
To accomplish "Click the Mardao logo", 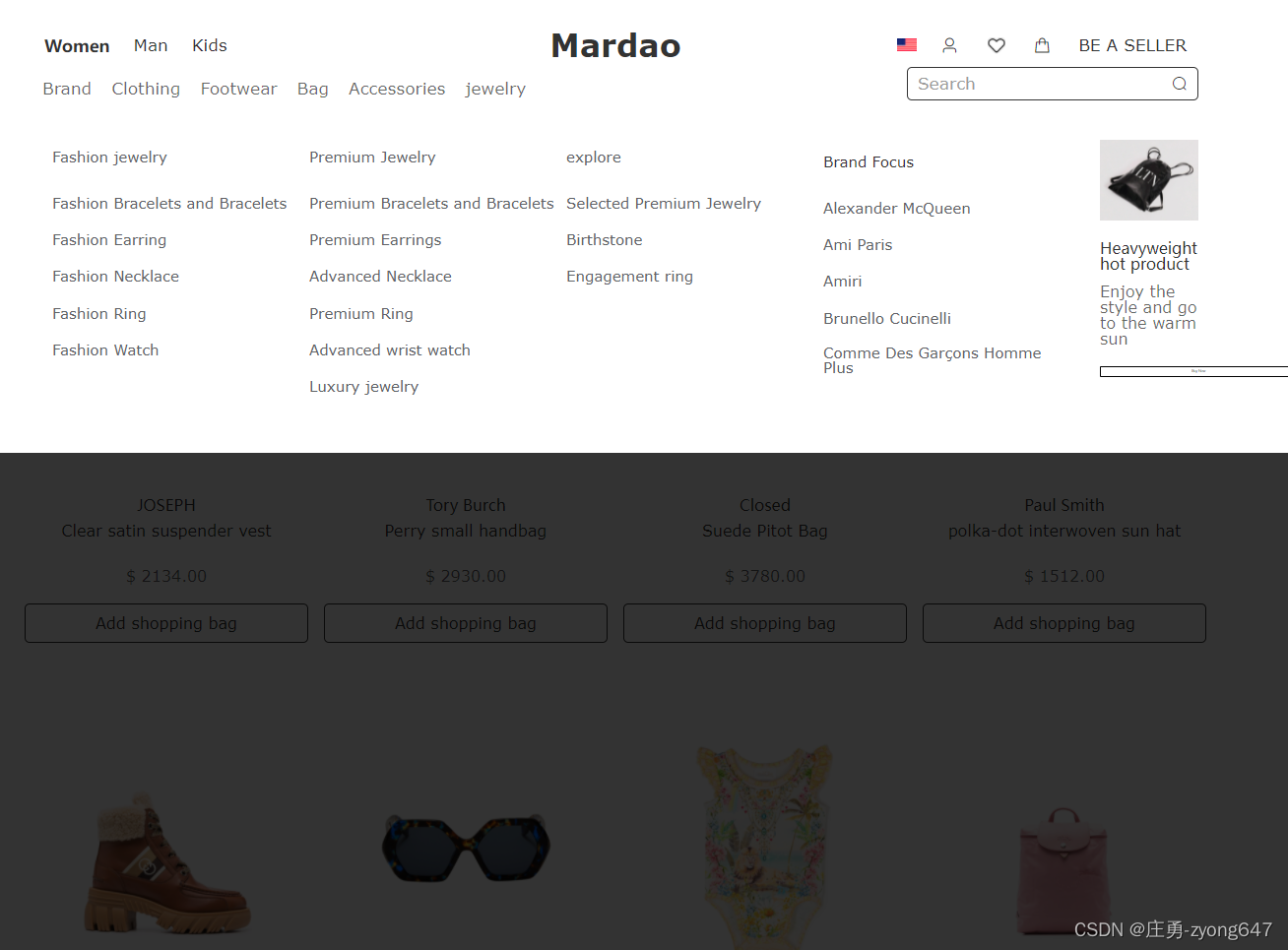I will 615,45.
